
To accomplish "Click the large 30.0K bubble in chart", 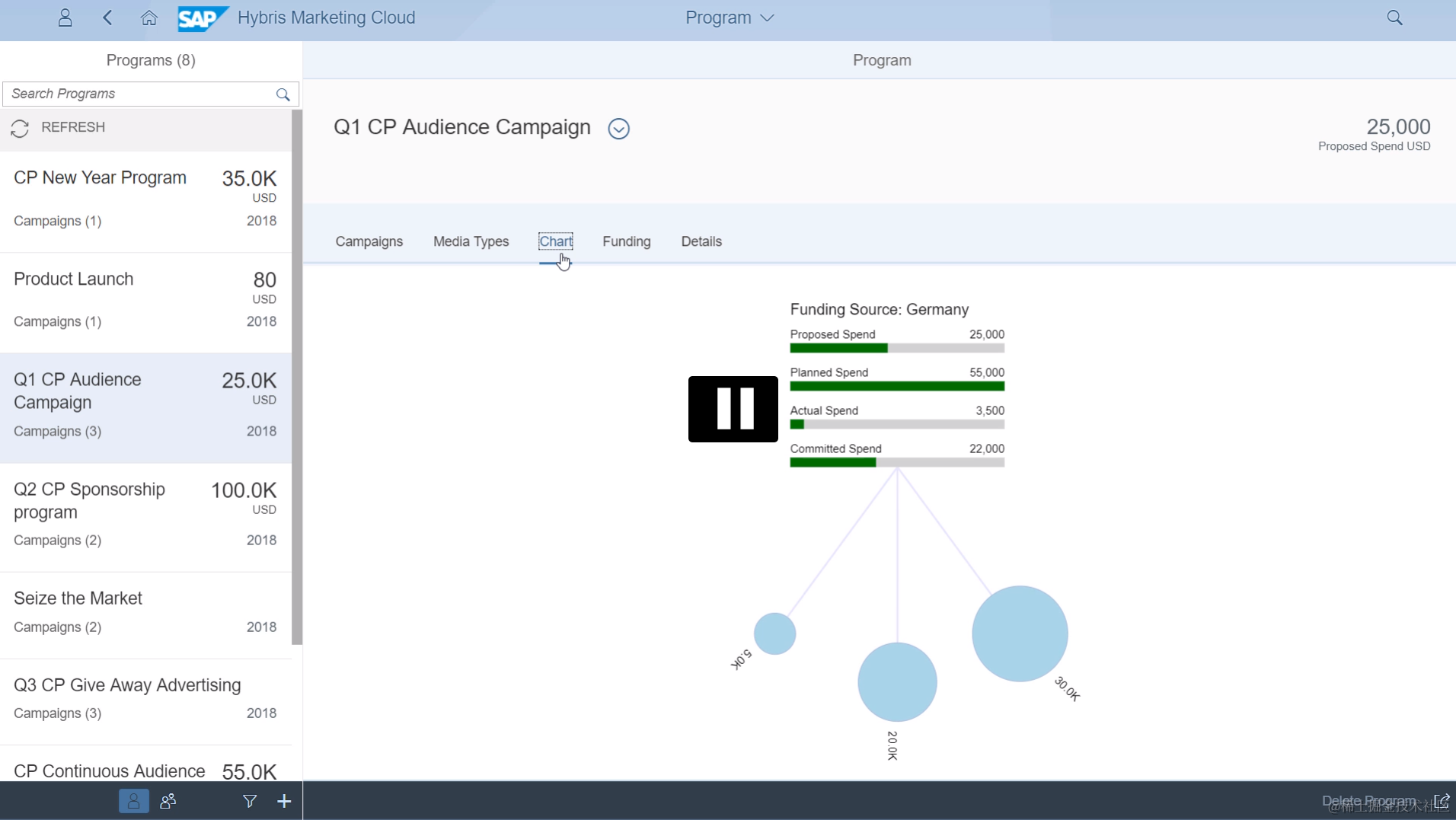I will point(1020,633).
